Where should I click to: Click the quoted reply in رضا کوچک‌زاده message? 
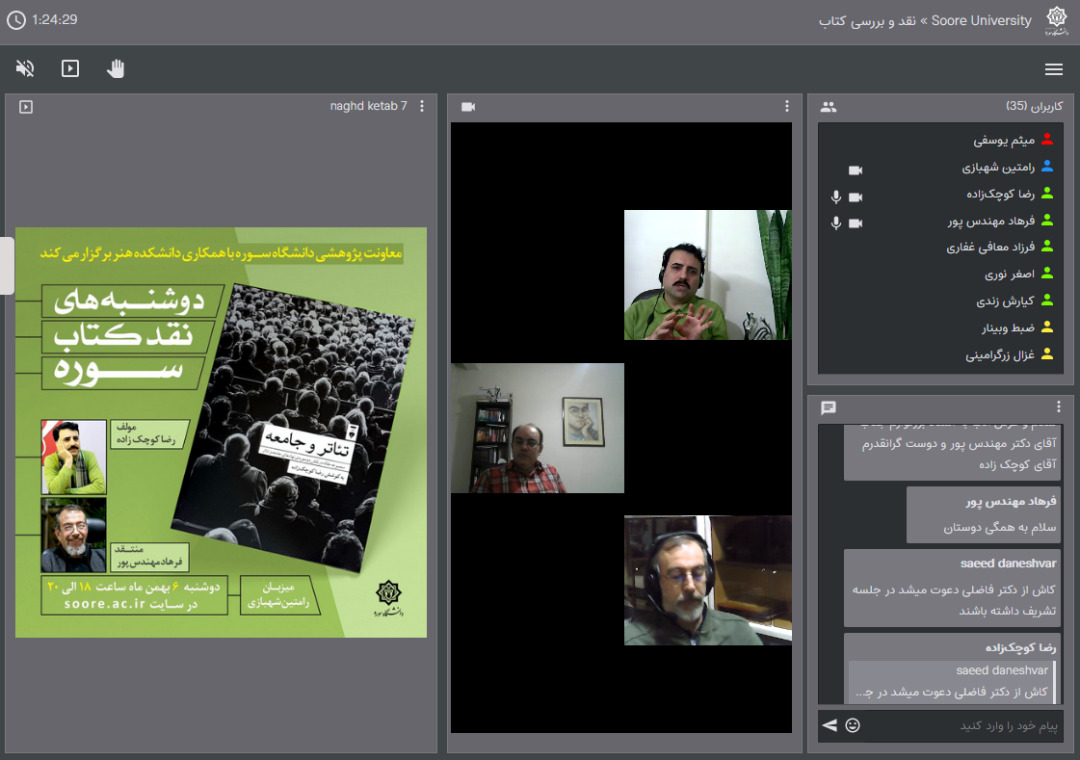coord(952,681)
